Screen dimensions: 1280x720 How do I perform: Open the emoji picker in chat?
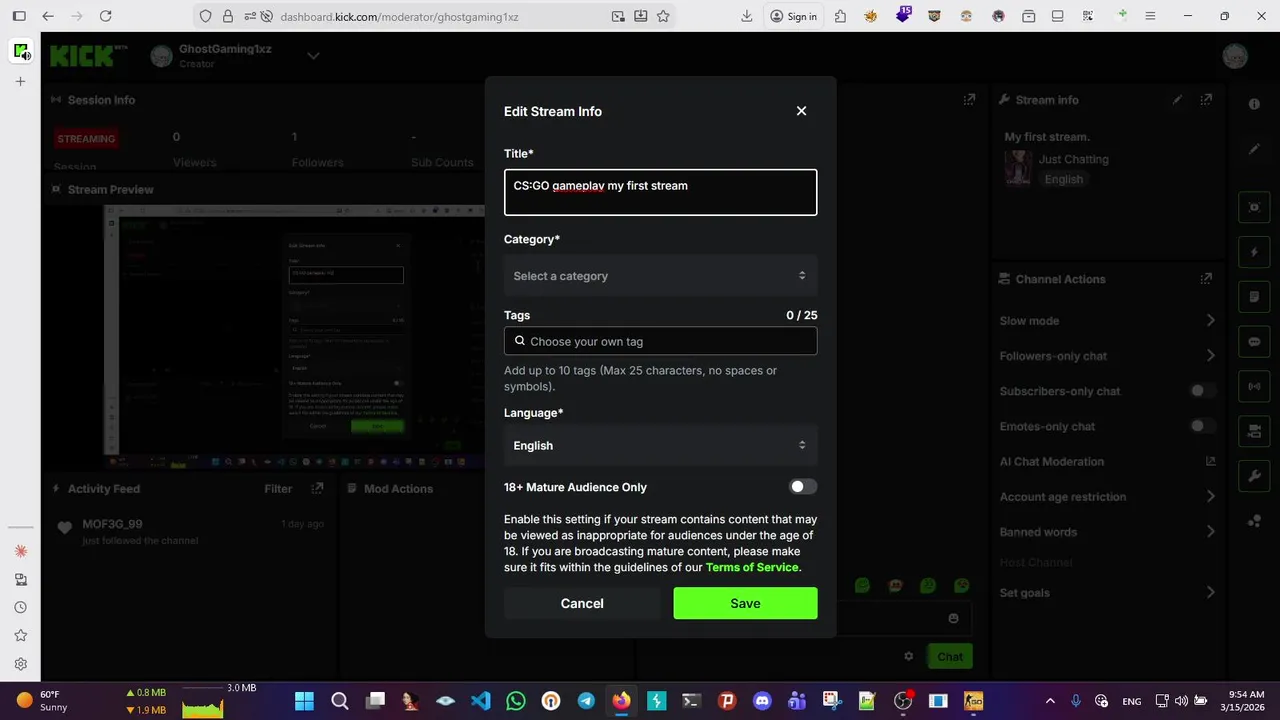coord(953,618)
